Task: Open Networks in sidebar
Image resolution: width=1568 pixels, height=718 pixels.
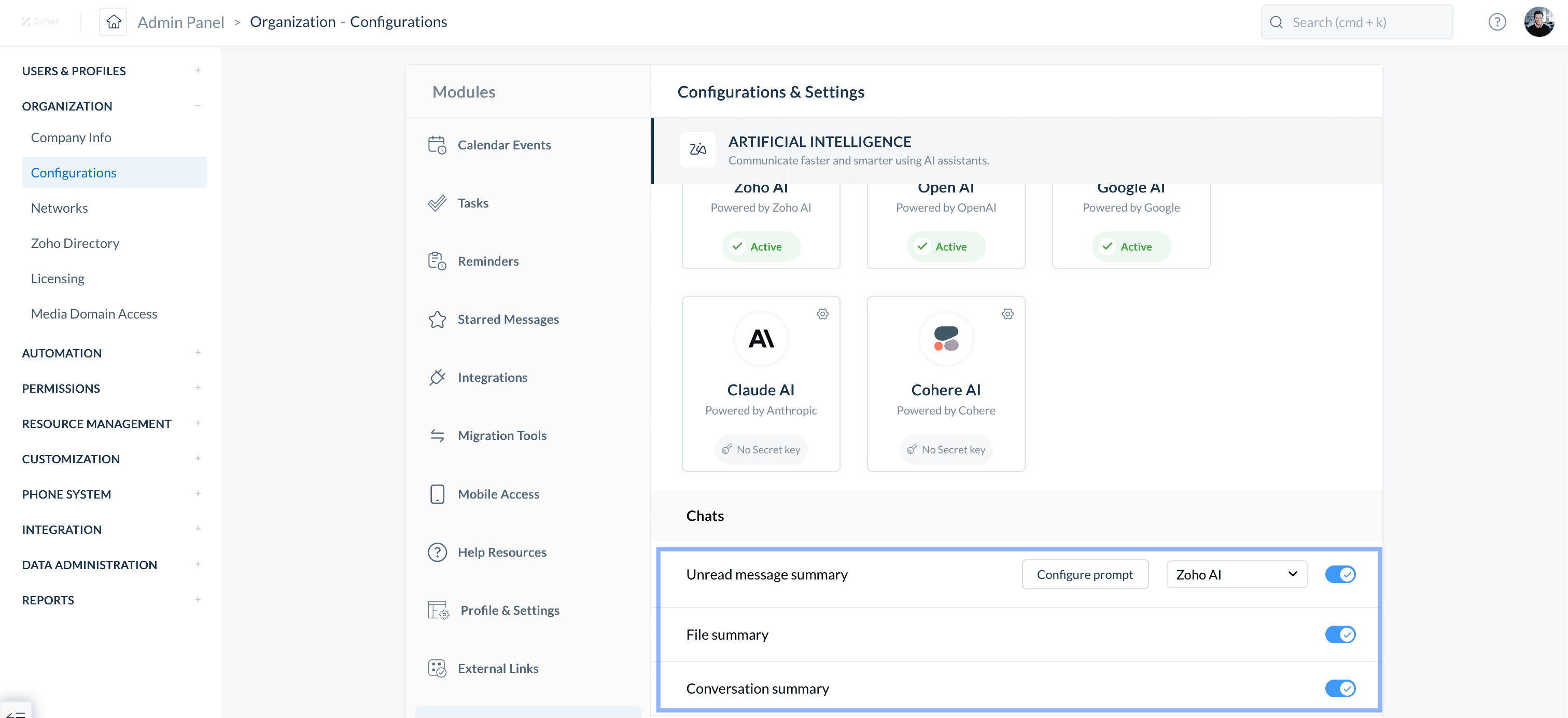Action: 59,208
